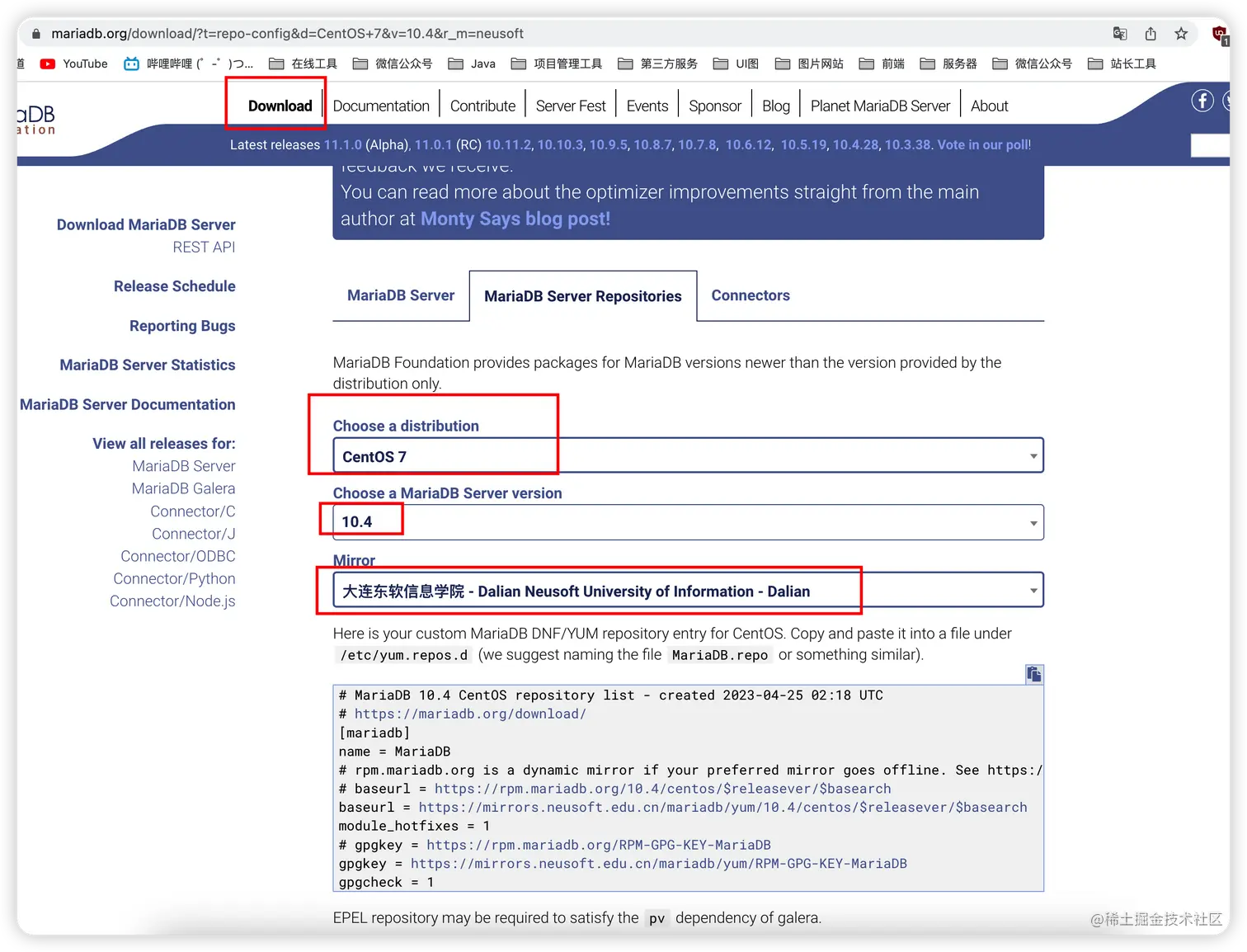
Task: Click the translate page icon in address bar
Action: click(x=1120, y=34)
